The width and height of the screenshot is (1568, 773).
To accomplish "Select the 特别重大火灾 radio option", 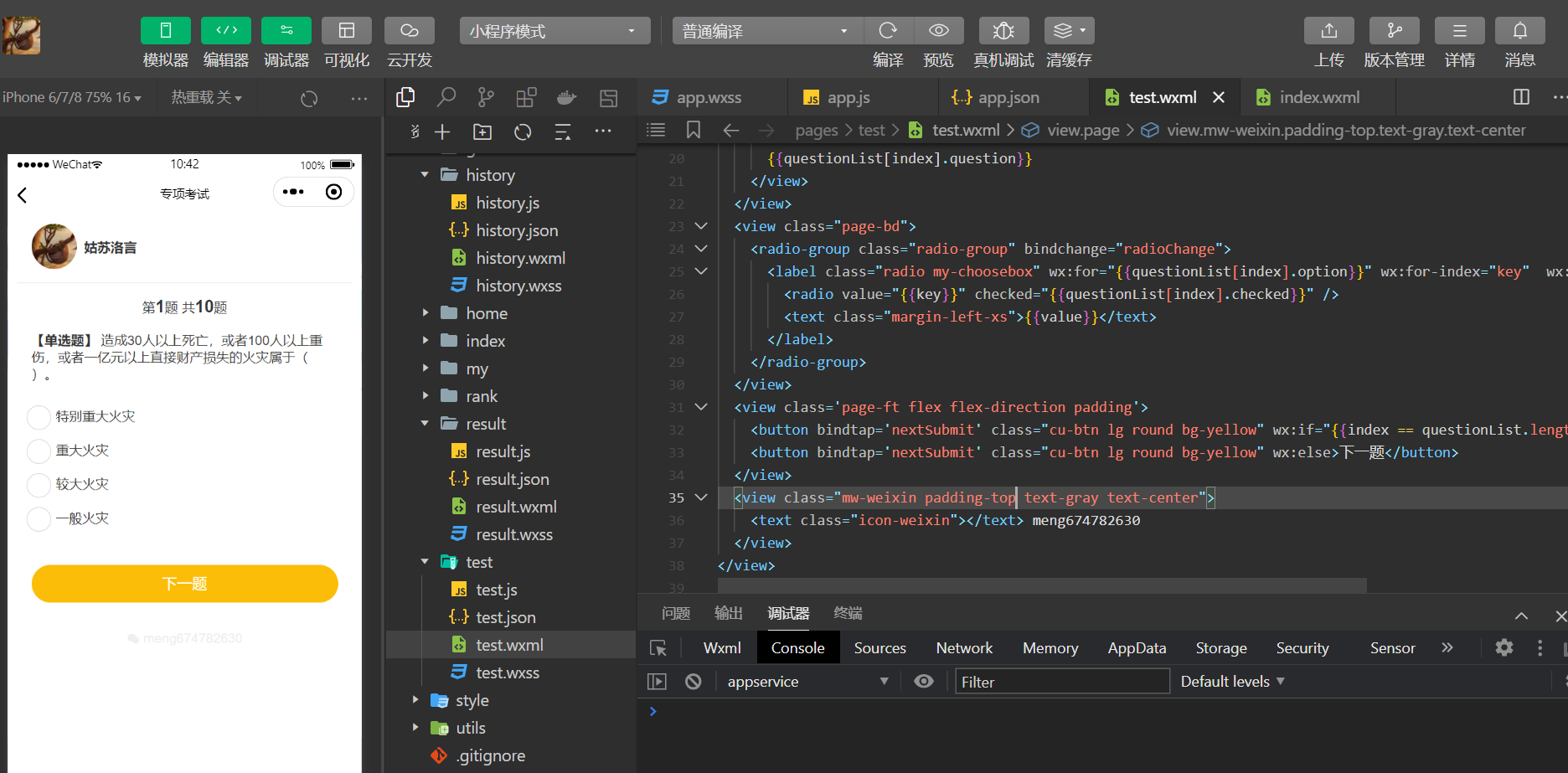I will click(x=39, y=417).
